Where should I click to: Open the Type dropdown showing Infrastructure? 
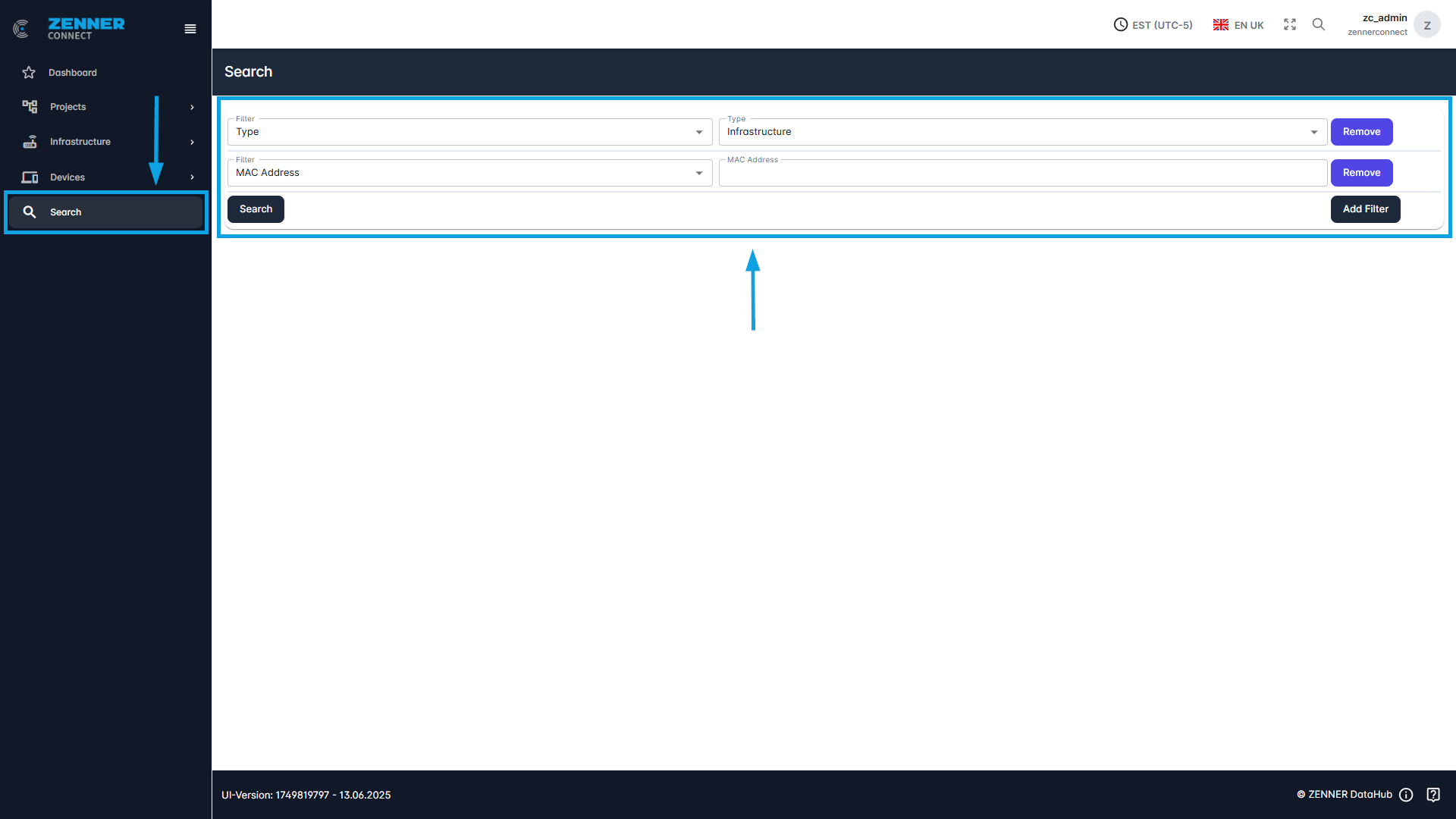pos(1022,132)
